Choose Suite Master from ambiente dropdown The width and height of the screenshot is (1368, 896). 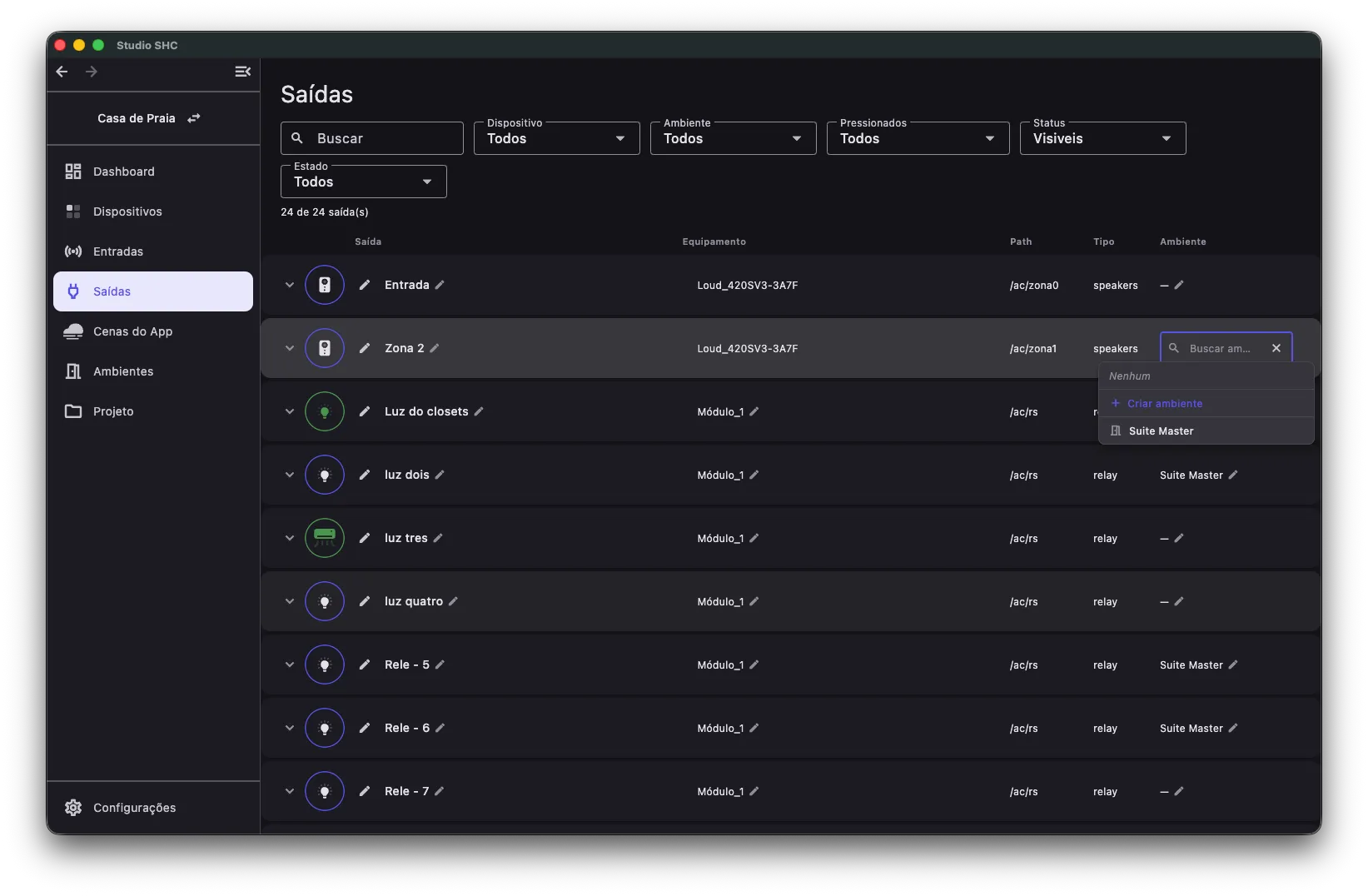1206,431
